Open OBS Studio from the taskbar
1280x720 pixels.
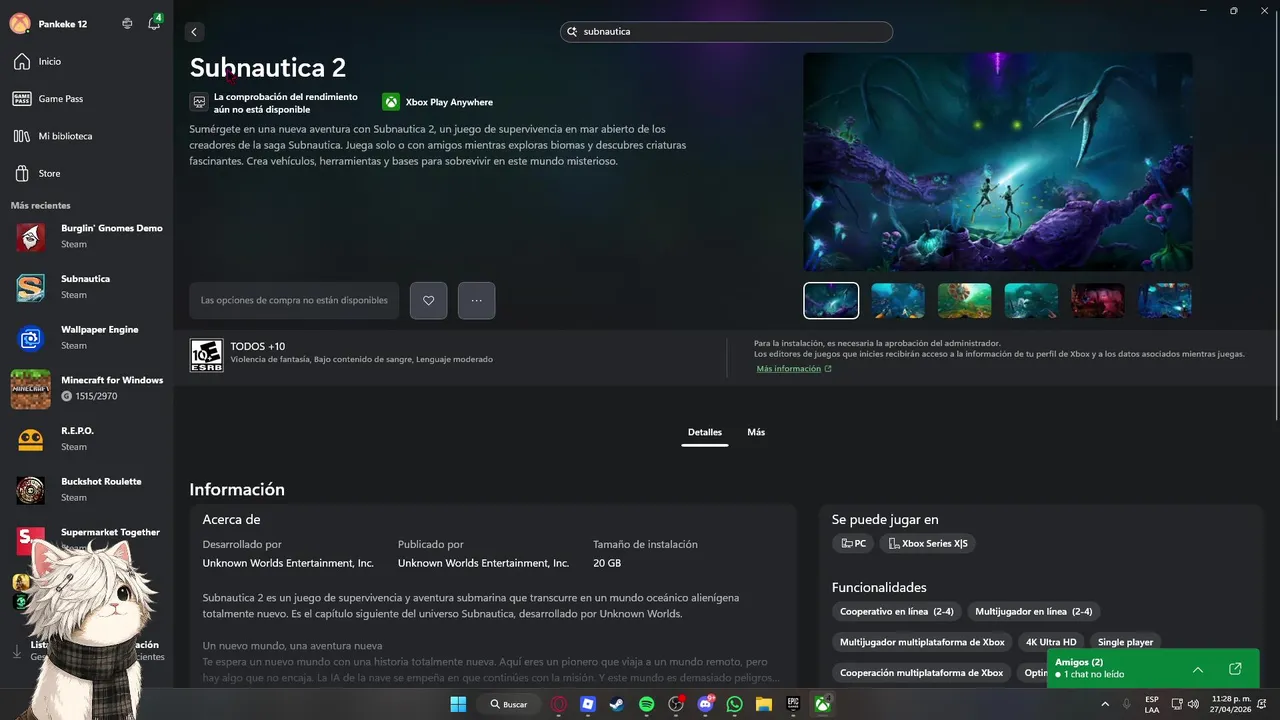[676, 704]
